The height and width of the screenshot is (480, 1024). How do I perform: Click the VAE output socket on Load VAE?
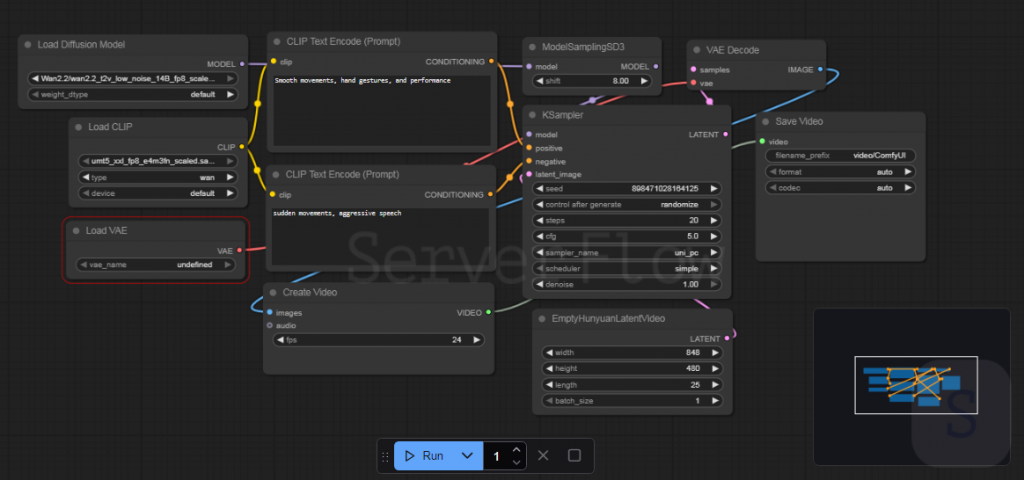click(240, 250)
